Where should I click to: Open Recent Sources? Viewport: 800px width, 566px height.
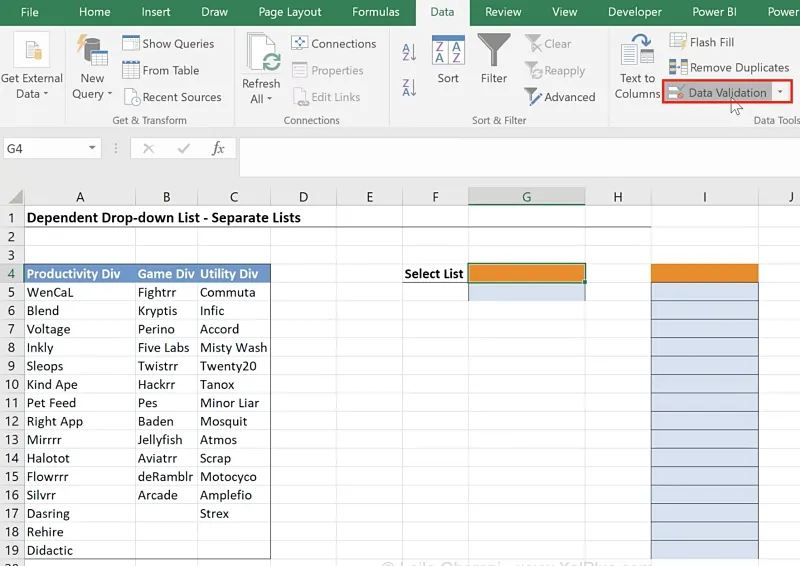[x=172, y=97]
